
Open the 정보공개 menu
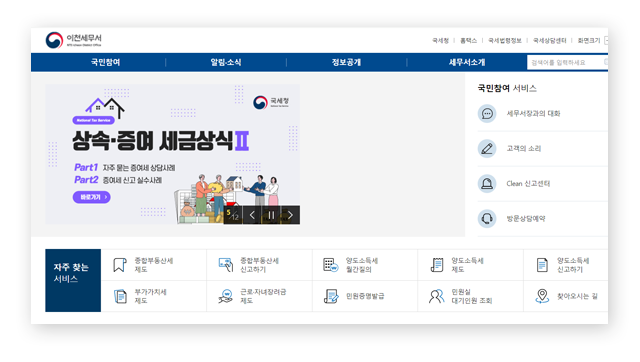coord(346,62)
